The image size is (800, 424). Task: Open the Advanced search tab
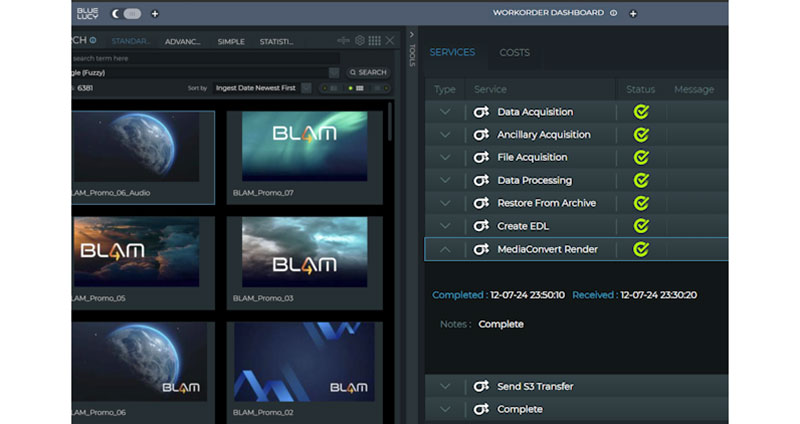[182, 42]
